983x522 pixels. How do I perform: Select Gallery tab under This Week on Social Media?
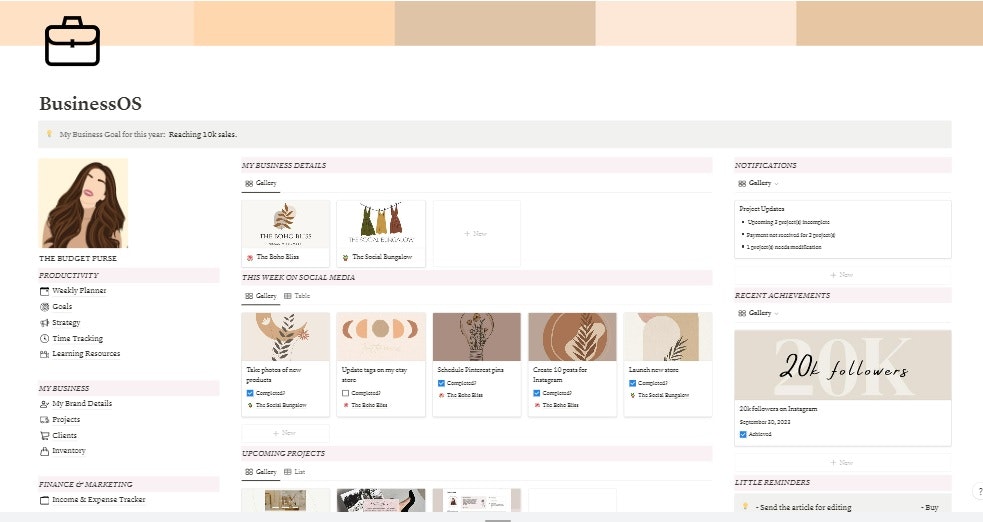tap(261, 296)
